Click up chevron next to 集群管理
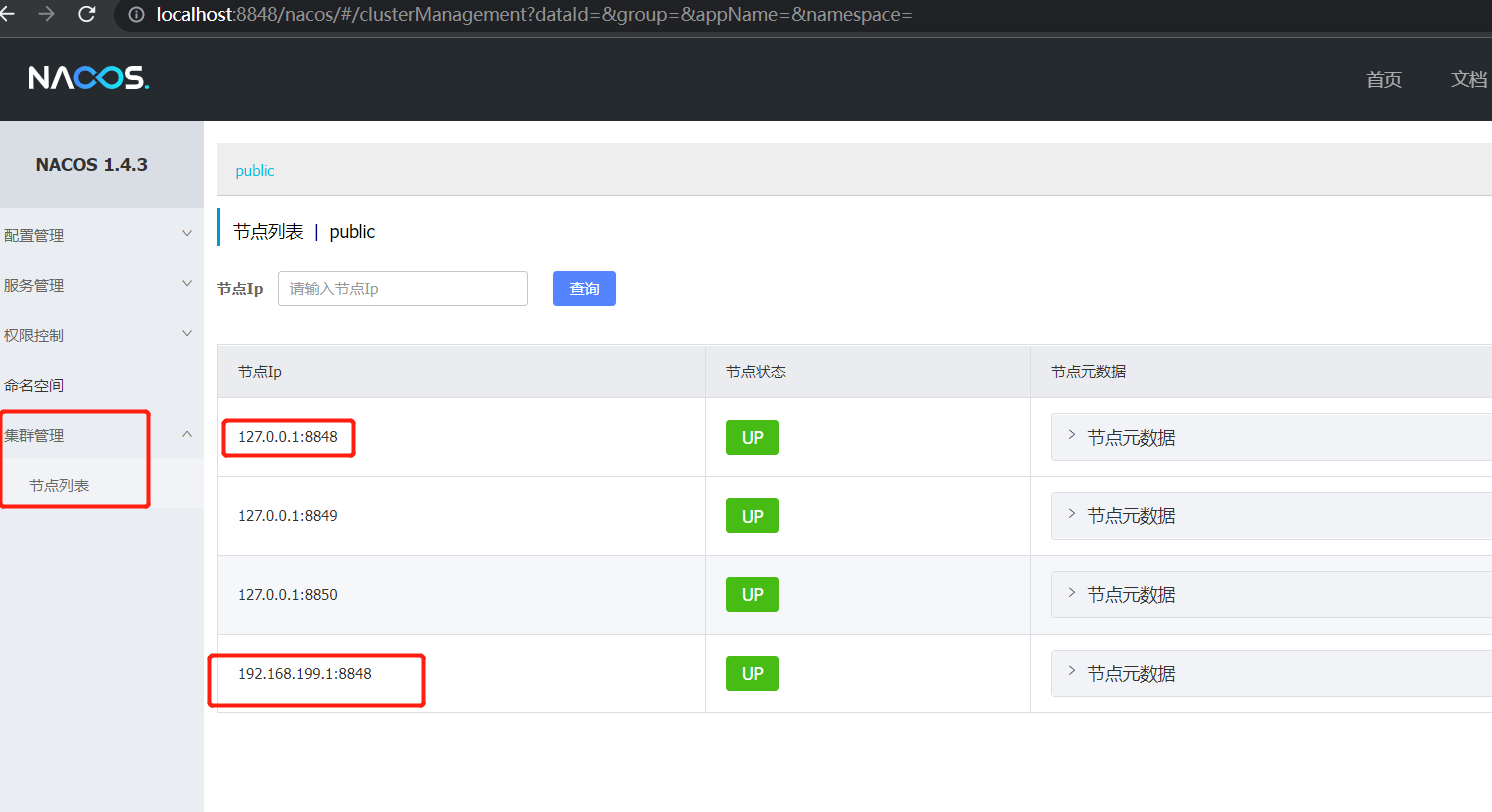 tap(187, 434)
